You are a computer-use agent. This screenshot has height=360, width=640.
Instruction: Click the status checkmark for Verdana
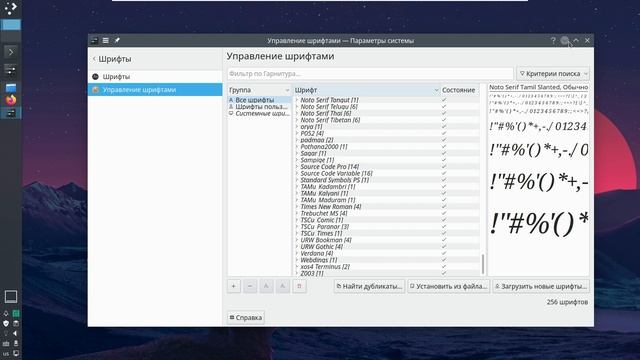tap(444, 253)
